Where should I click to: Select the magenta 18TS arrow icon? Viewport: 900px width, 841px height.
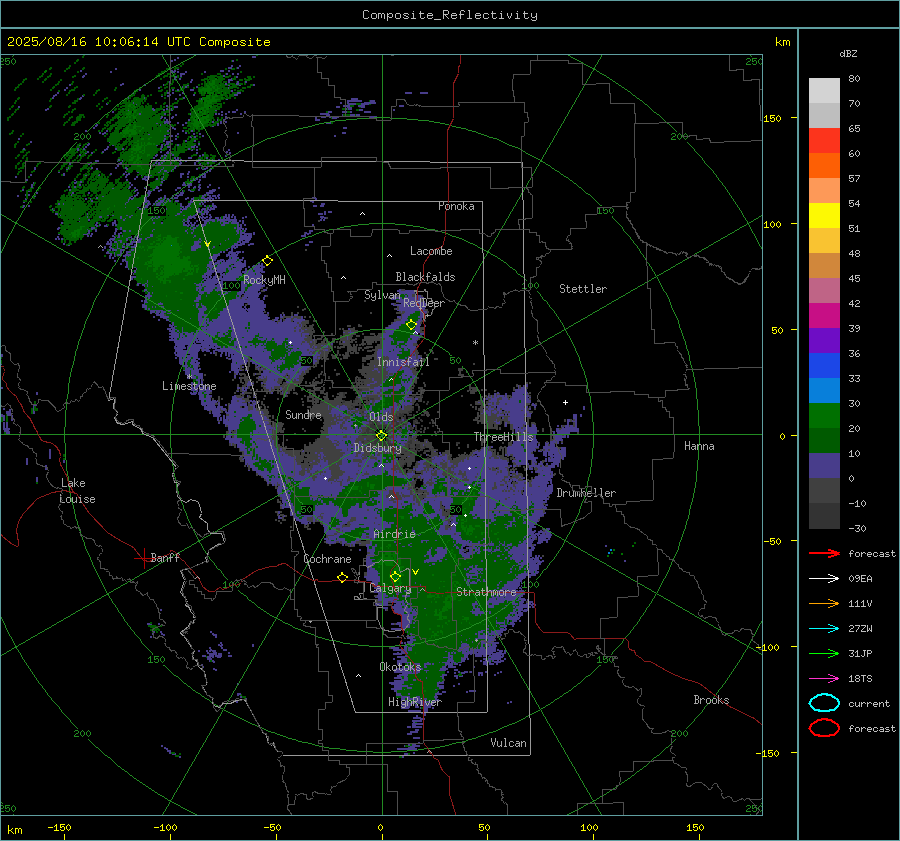824,679
